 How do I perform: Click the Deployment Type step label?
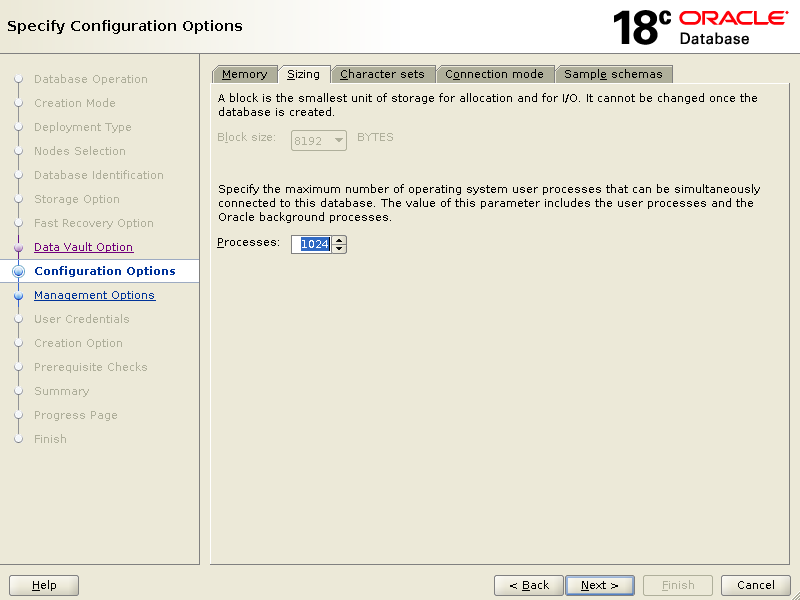pyautogui.click(x=83, y=127)
